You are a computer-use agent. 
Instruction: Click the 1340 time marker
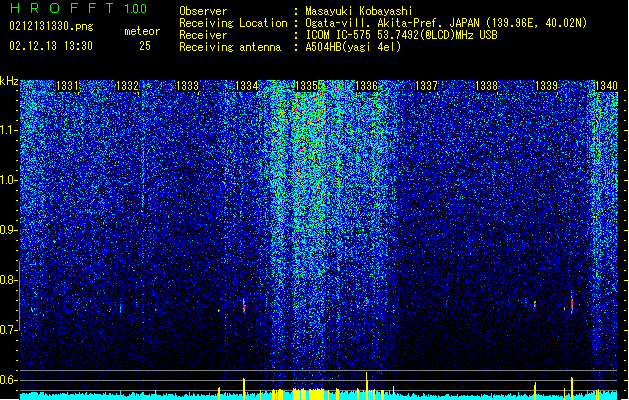[x=606, y=86]
